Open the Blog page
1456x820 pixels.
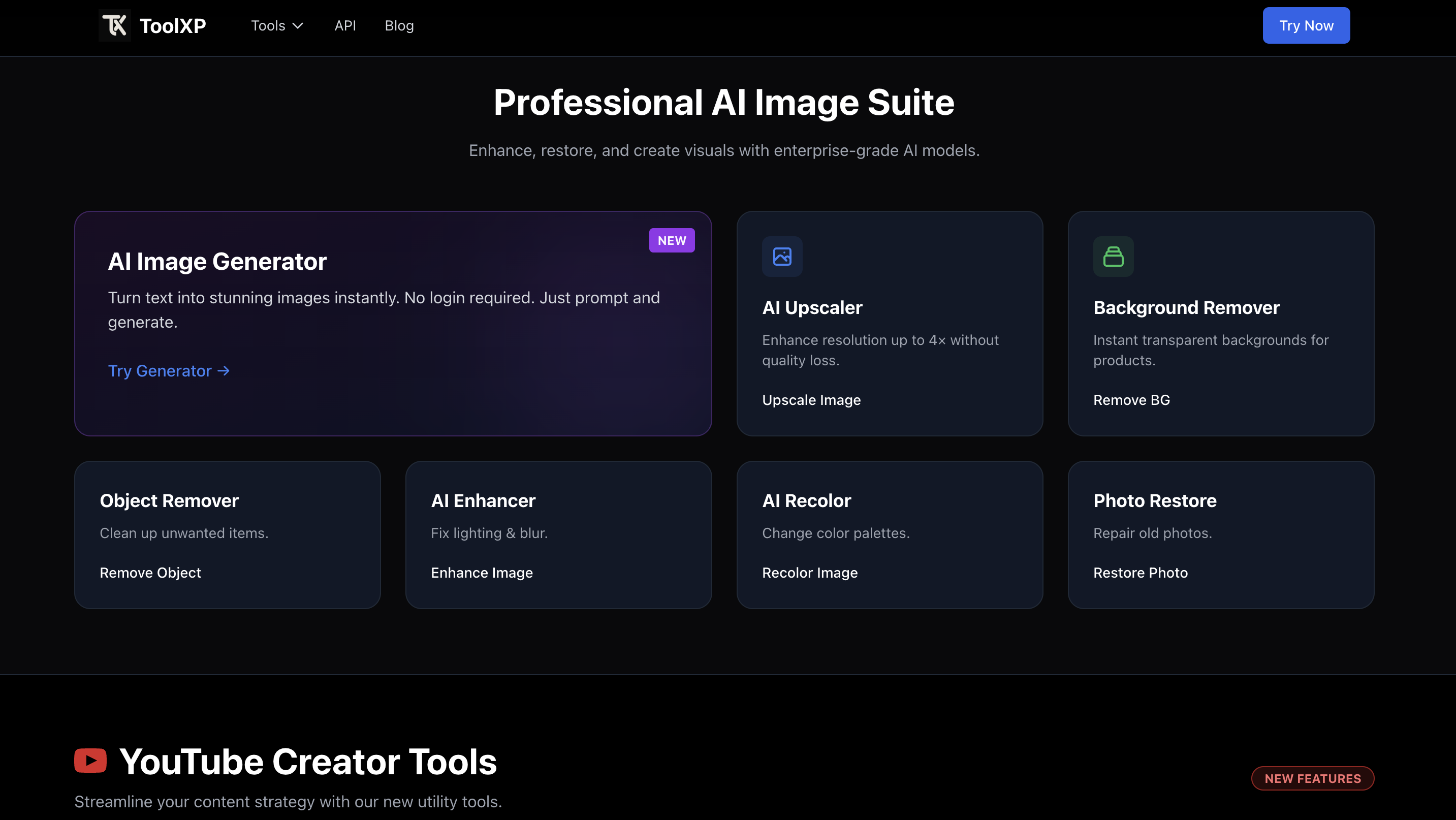[398, 25]
